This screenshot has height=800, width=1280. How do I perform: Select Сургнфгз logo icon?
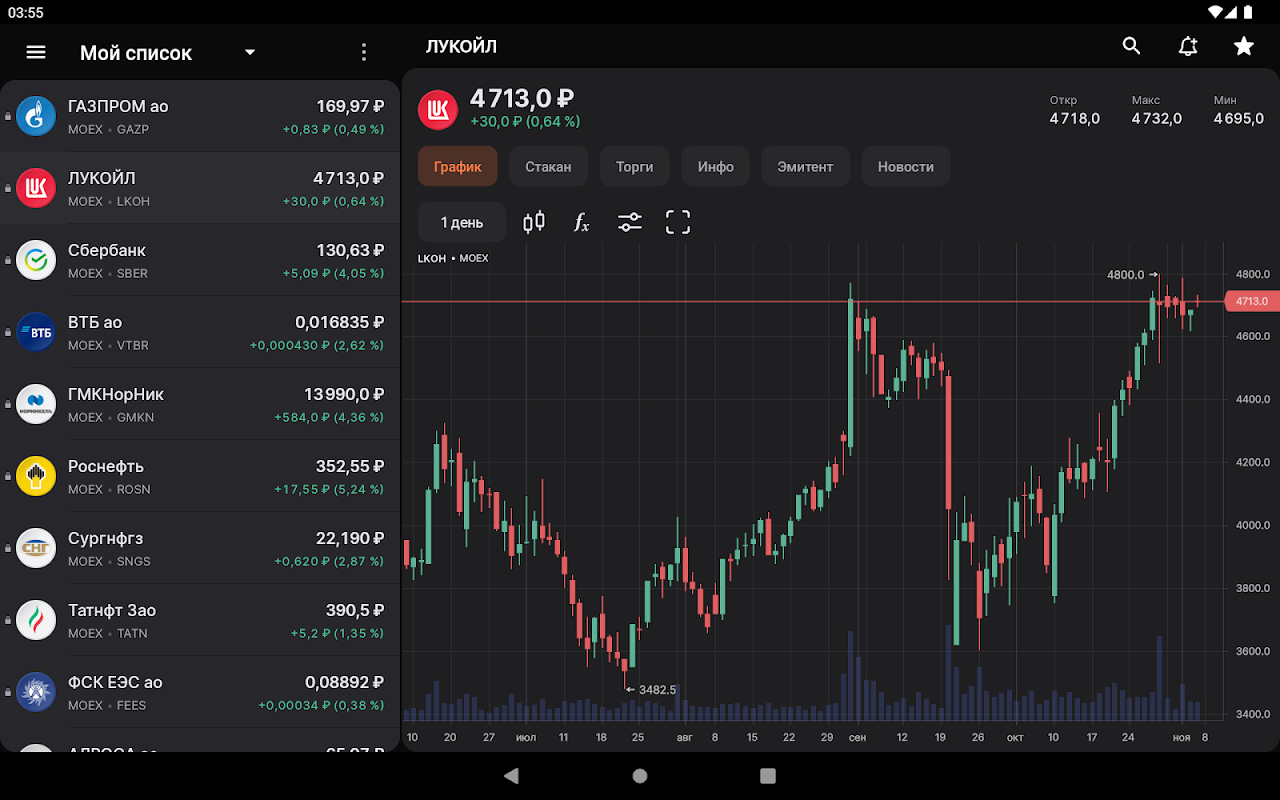pyautogui.click(x=36, y=548)
